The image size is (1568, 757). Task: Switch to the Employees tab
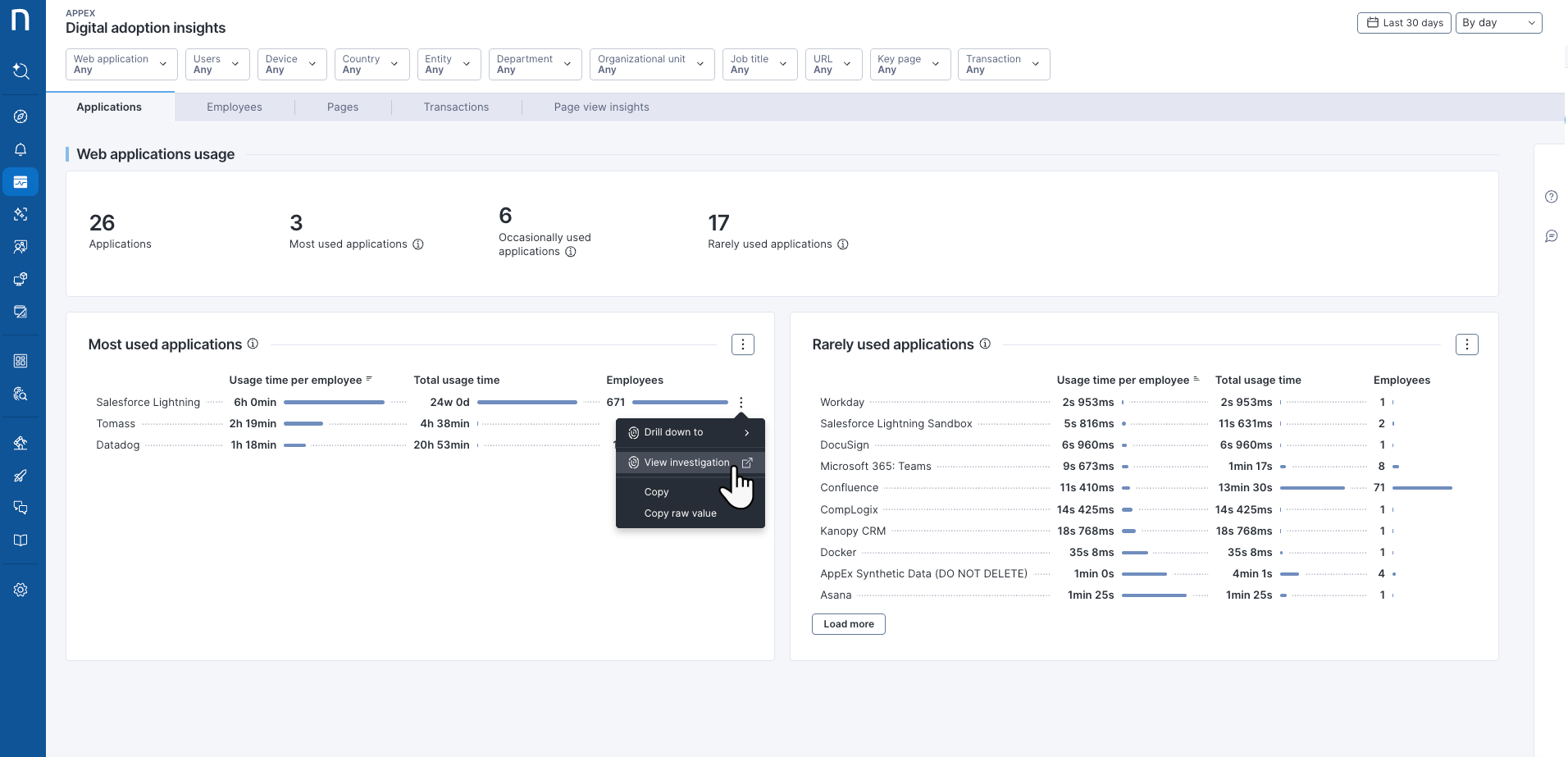pos(235,107)
